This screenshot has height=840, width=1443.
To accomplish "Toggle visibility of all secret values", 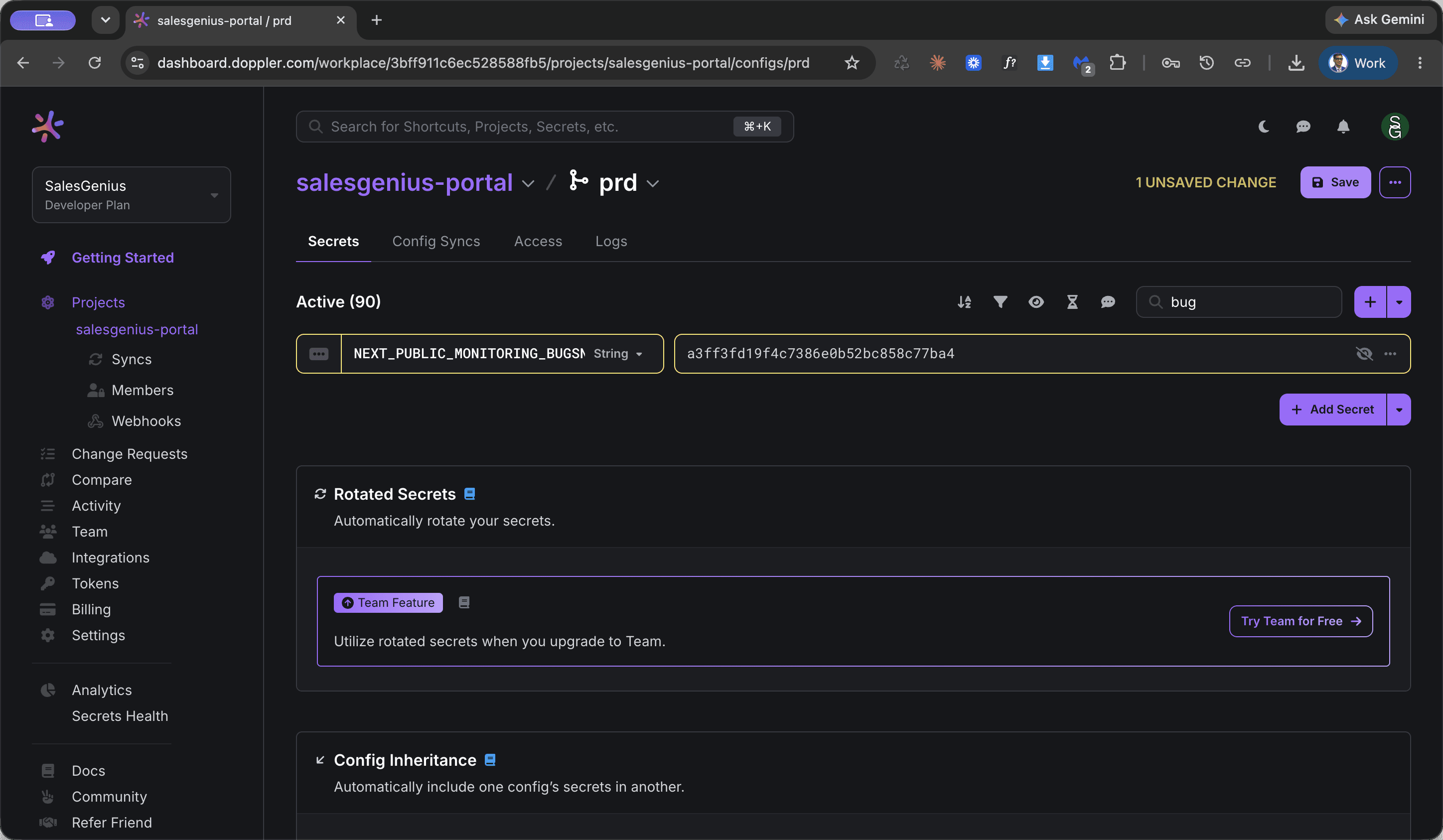I will [1036, 302].
